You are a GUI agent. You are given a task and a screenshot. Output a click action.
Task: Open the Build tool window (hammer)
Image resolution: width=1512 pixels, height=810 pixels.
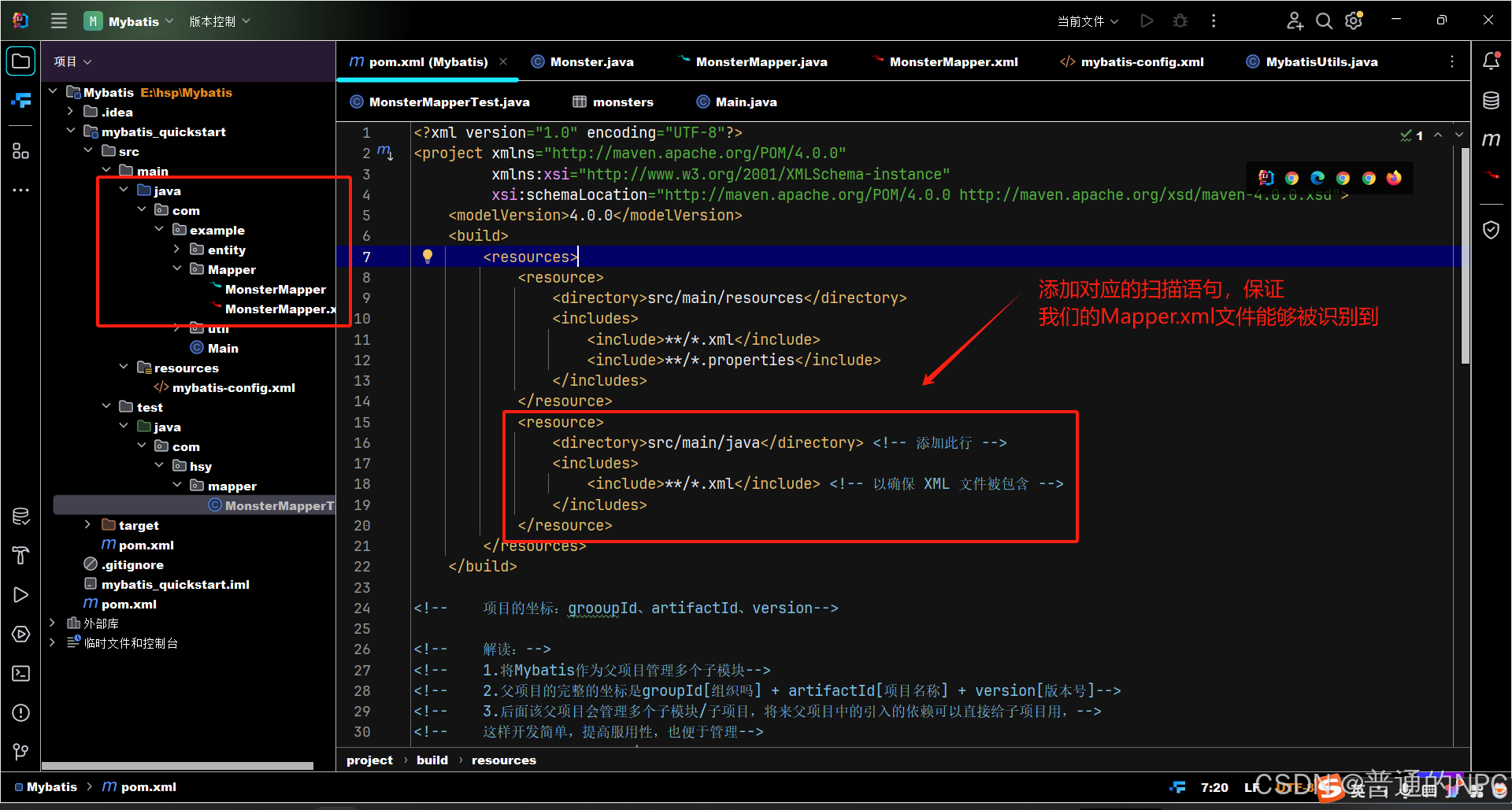tap(21, 555)
